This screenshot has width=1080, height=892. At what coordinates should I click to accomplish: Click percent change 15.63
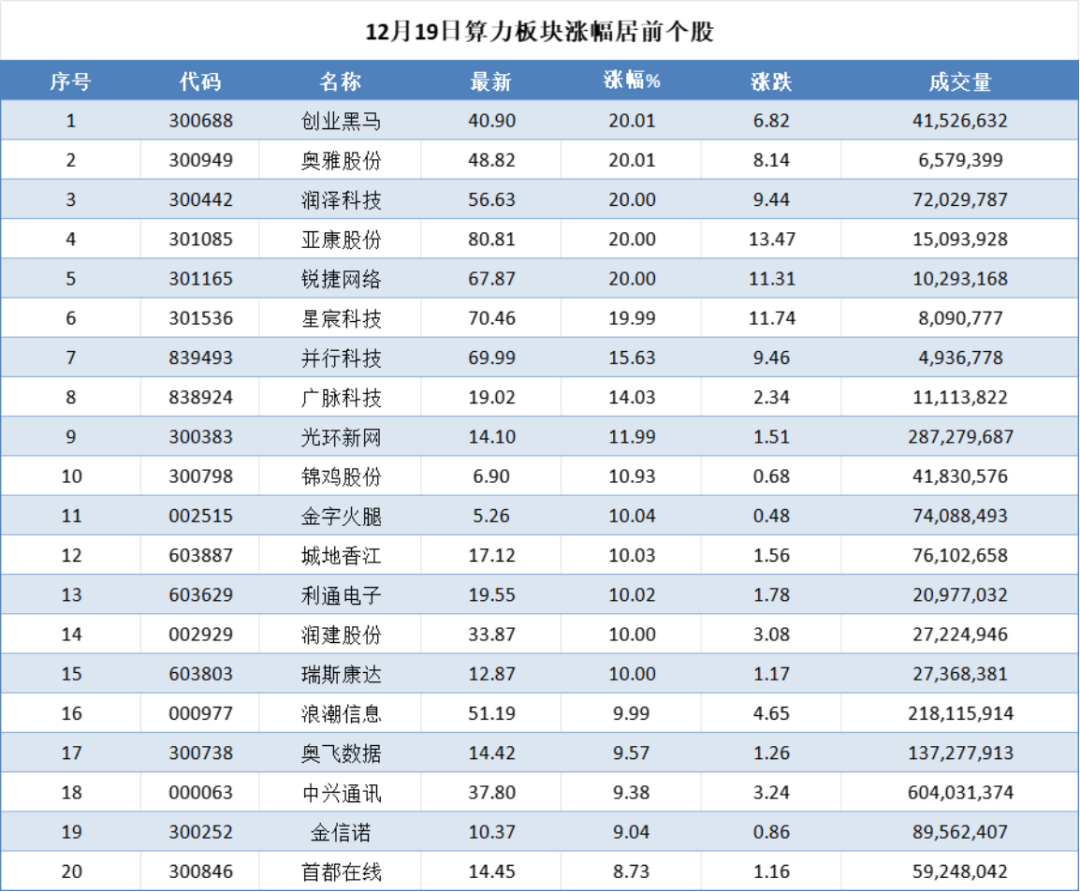pyautogui.click(x=632, y=357)
